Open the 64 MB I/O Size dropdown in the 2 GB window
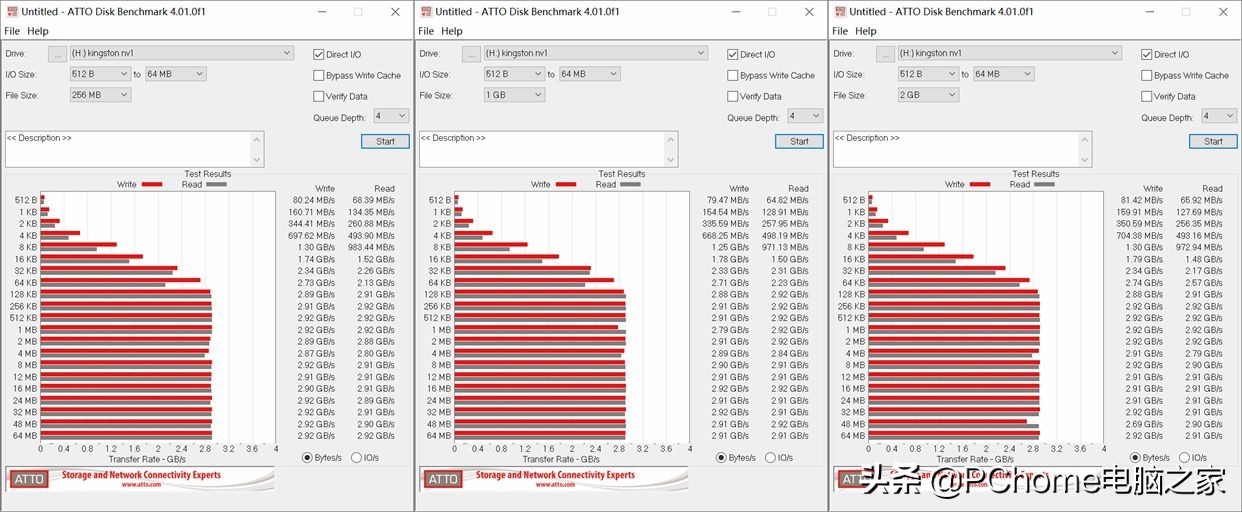The height and width of the screenshot is (512, 1242). pyautogui.click(x=1003, y=74)
